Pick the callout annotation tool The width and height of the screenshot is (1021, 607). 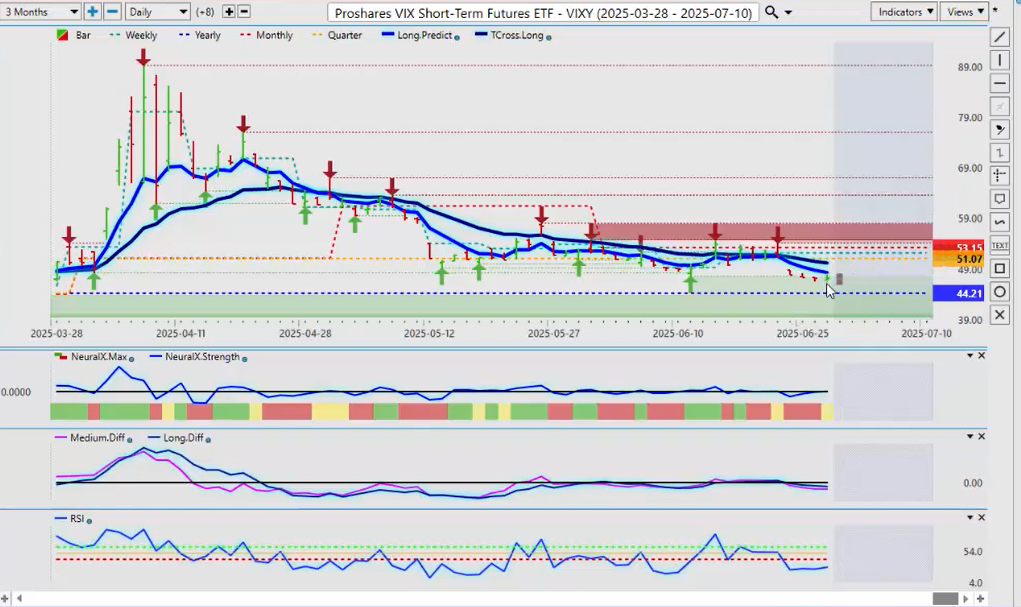click(x=999, y=199)
